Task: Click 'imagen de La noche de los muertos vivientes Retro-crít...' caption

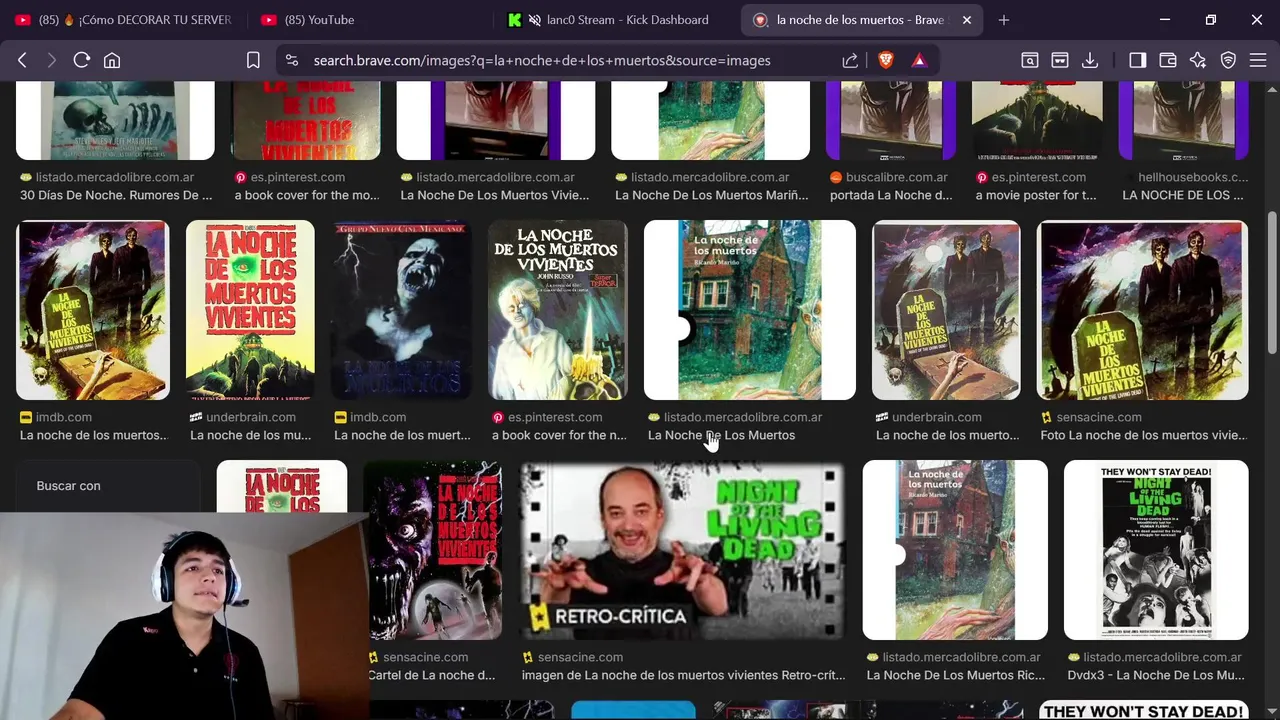Action: click(683, 675)
